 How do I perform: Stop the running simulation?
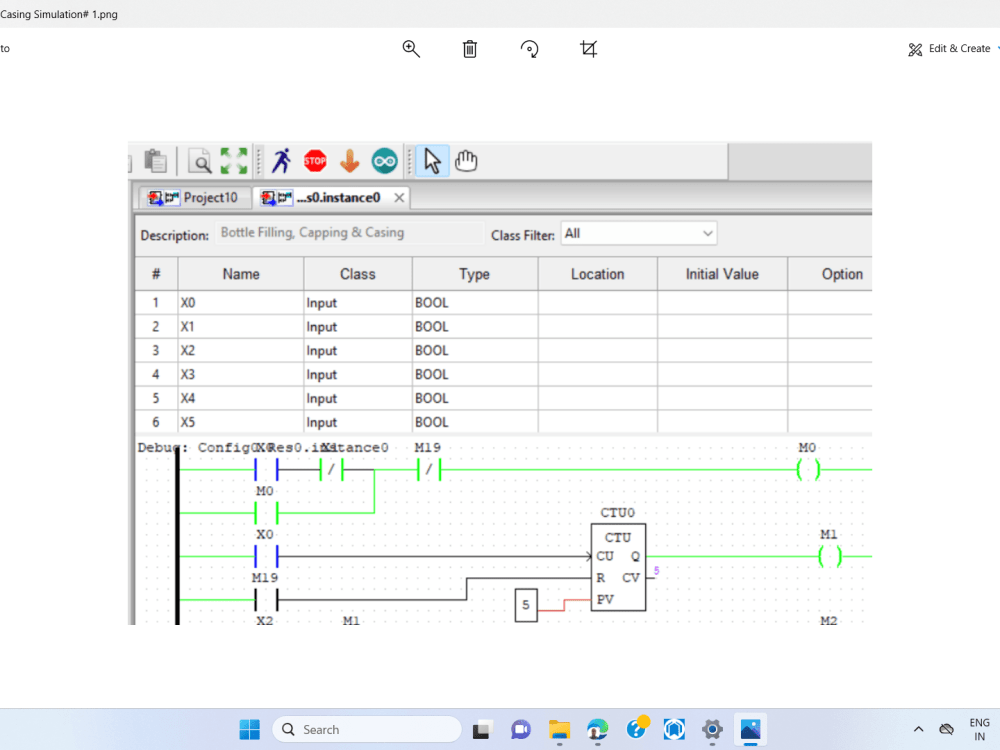pos(315,160)
